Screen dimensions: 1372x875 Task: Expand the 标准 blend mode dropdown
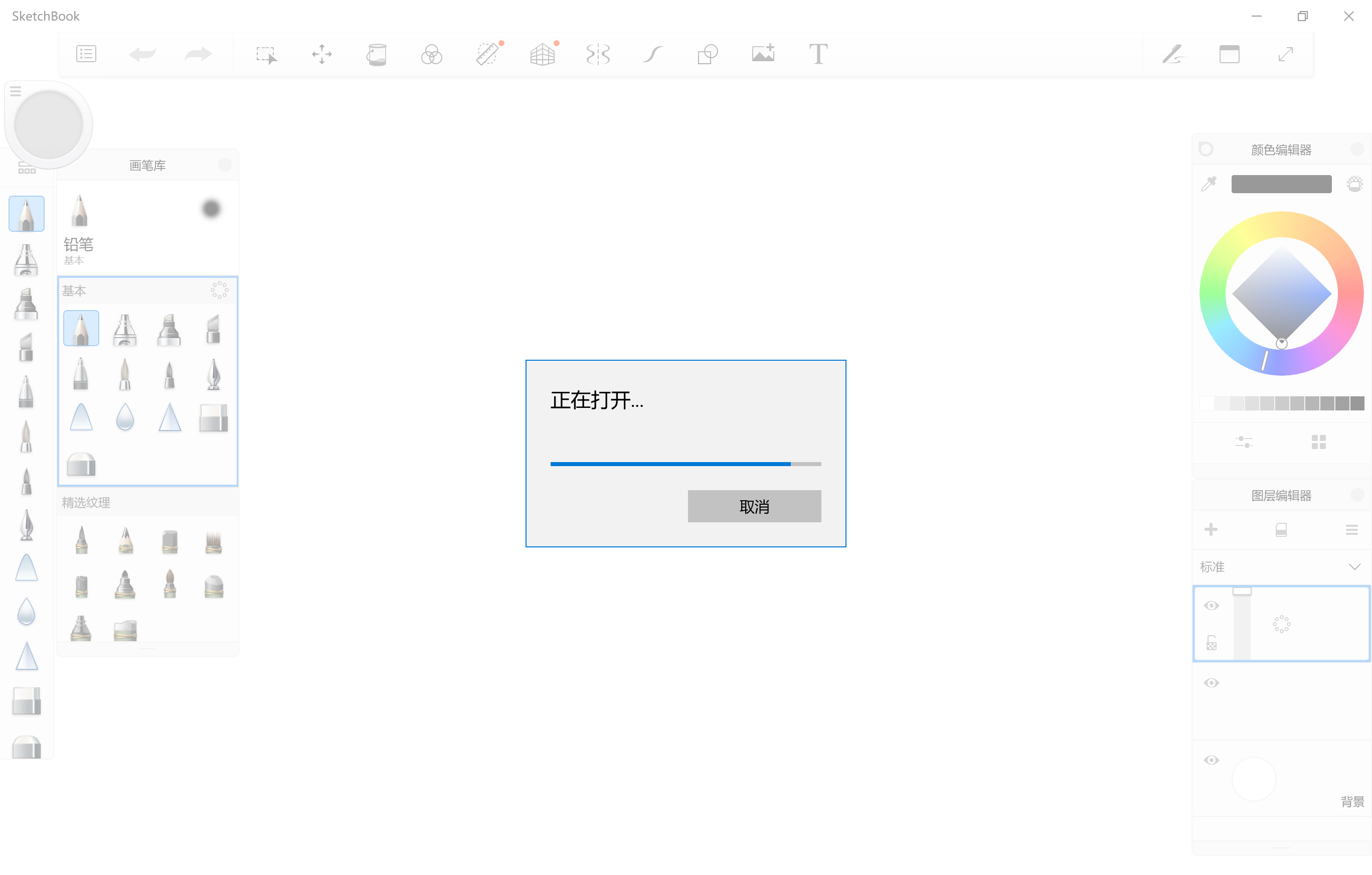pos(1354,566)
